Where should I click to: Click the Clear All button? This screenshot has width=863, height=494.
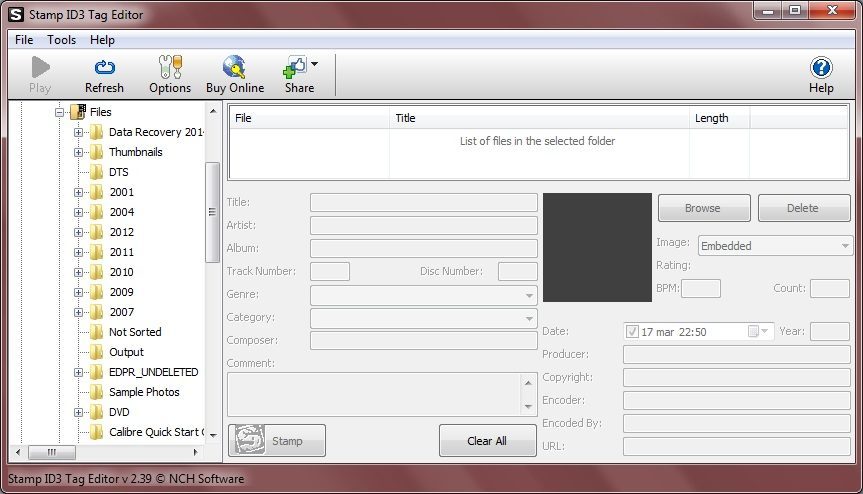[x=488, y=440]
